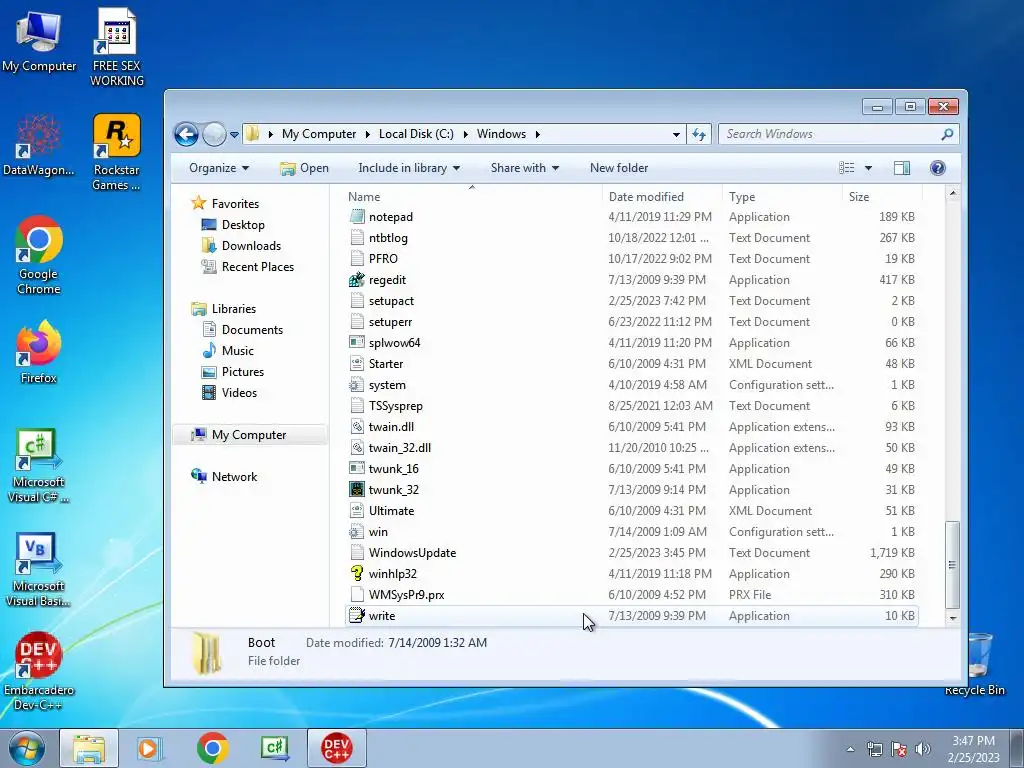The image size is (1024, 768).
Task: Select the Recycle Bin desktop icon
Action: pyautogui.click(x=975, y=664)
